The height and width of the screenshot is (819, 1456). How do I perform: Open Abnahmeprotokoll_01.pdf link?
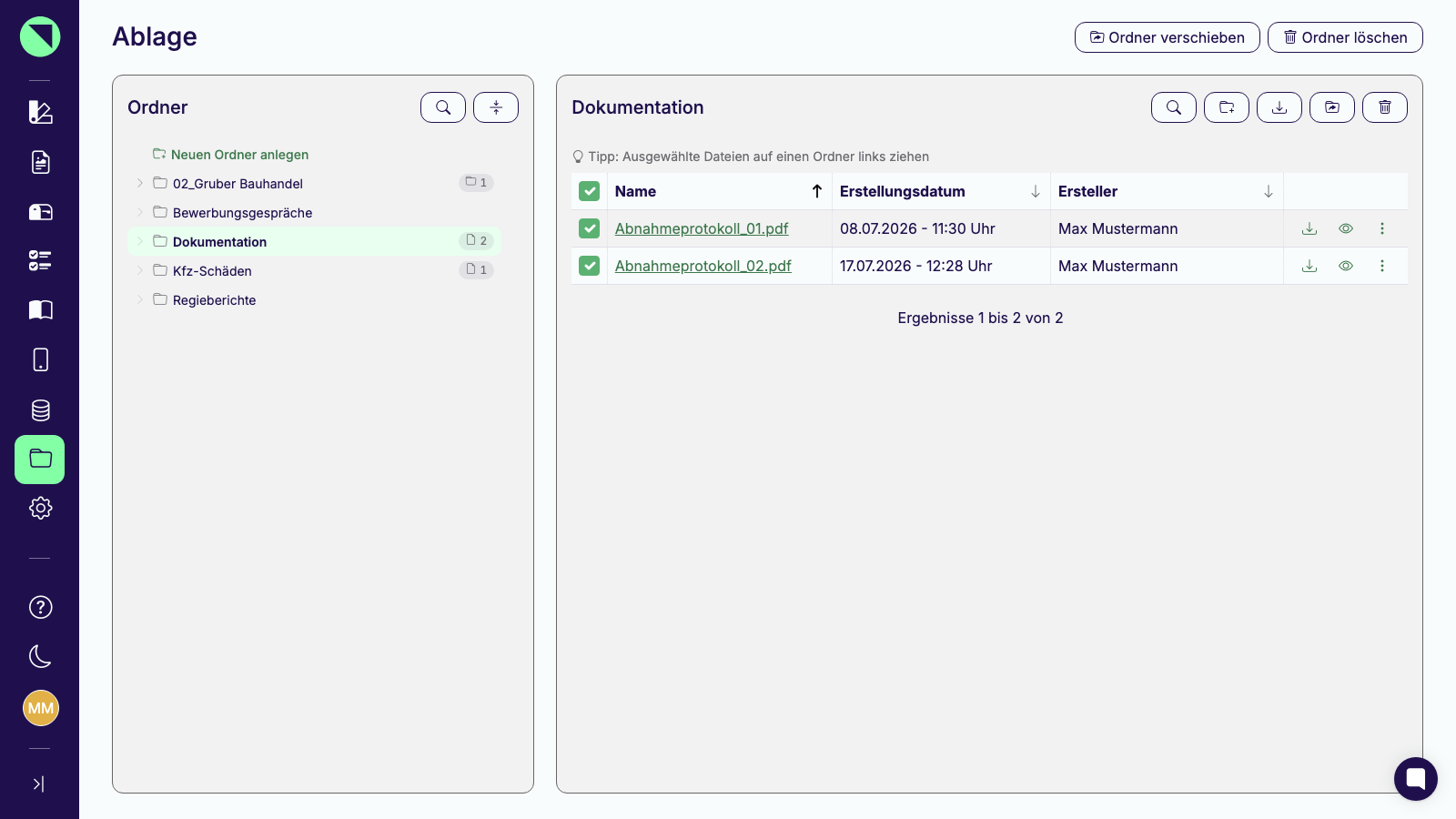[x=702, y=228]
